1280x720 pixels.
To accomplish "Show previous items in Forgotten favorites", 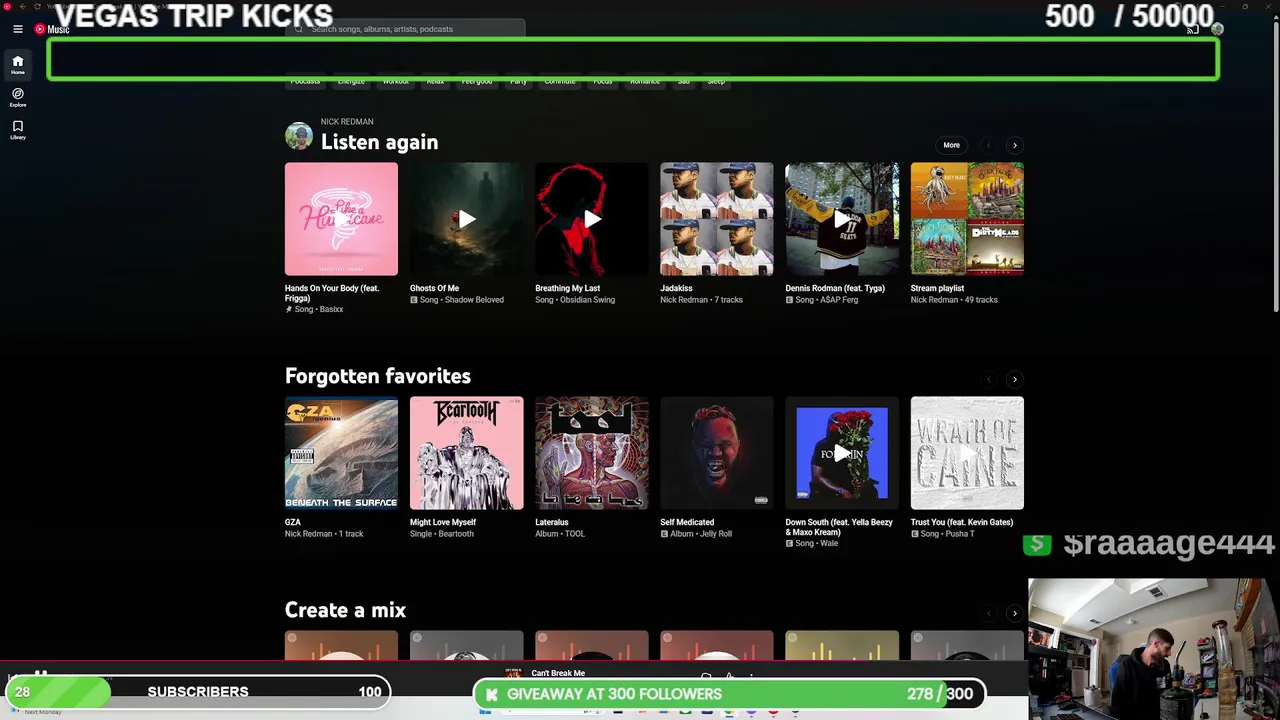I will coord(989,379).
